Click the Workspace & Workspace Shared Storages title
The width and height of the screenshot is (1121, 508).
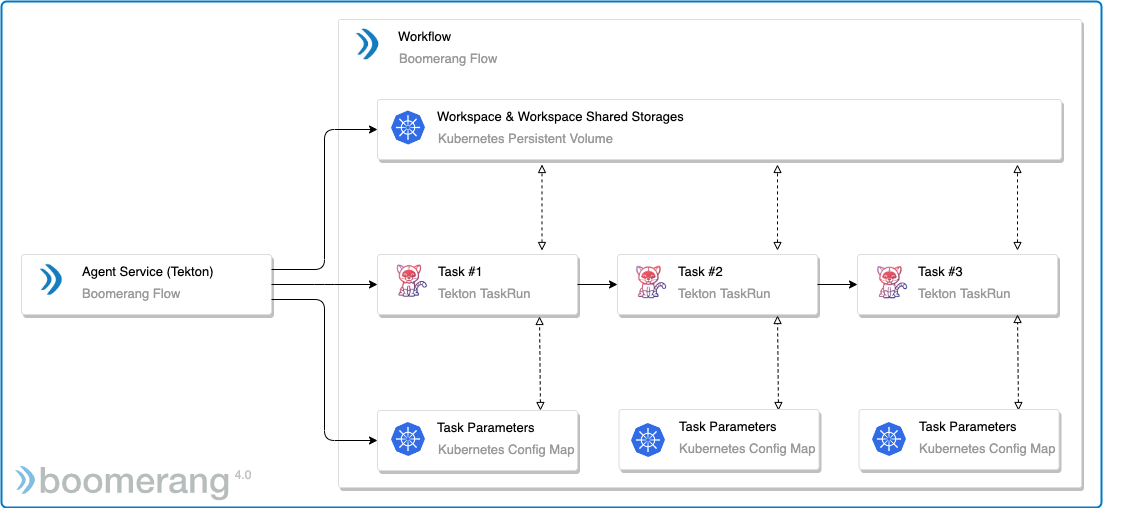[x=560, y=117]
